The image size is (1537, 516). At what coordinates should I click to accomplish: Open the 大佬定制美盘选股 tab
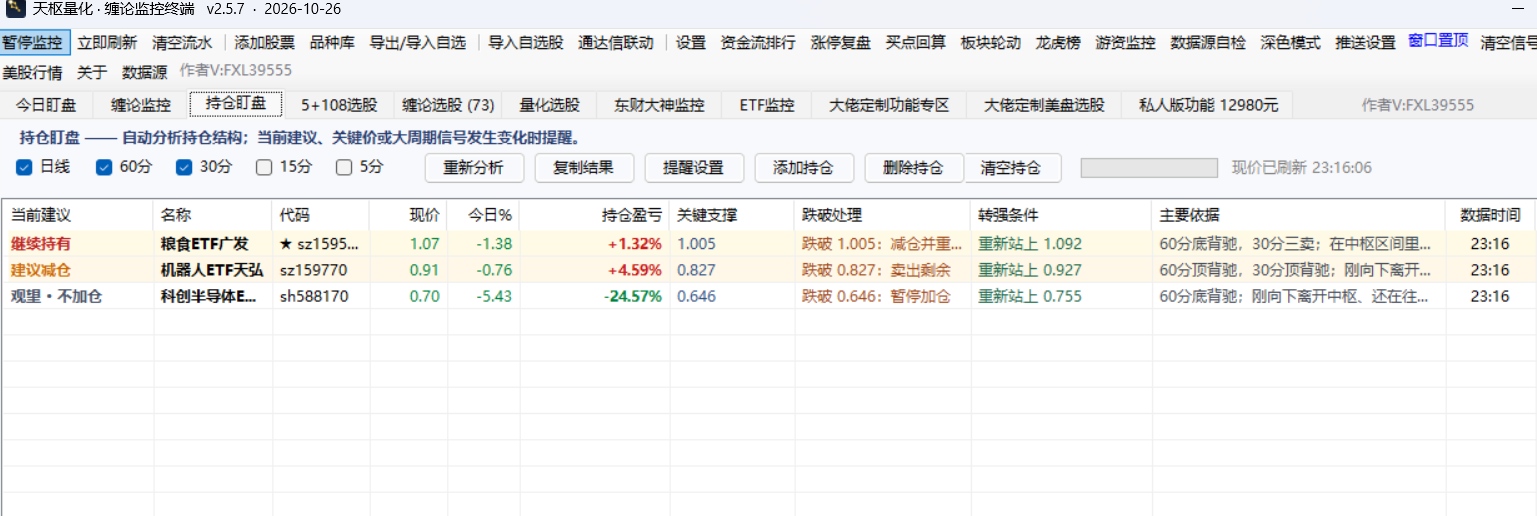point(1044,105)
